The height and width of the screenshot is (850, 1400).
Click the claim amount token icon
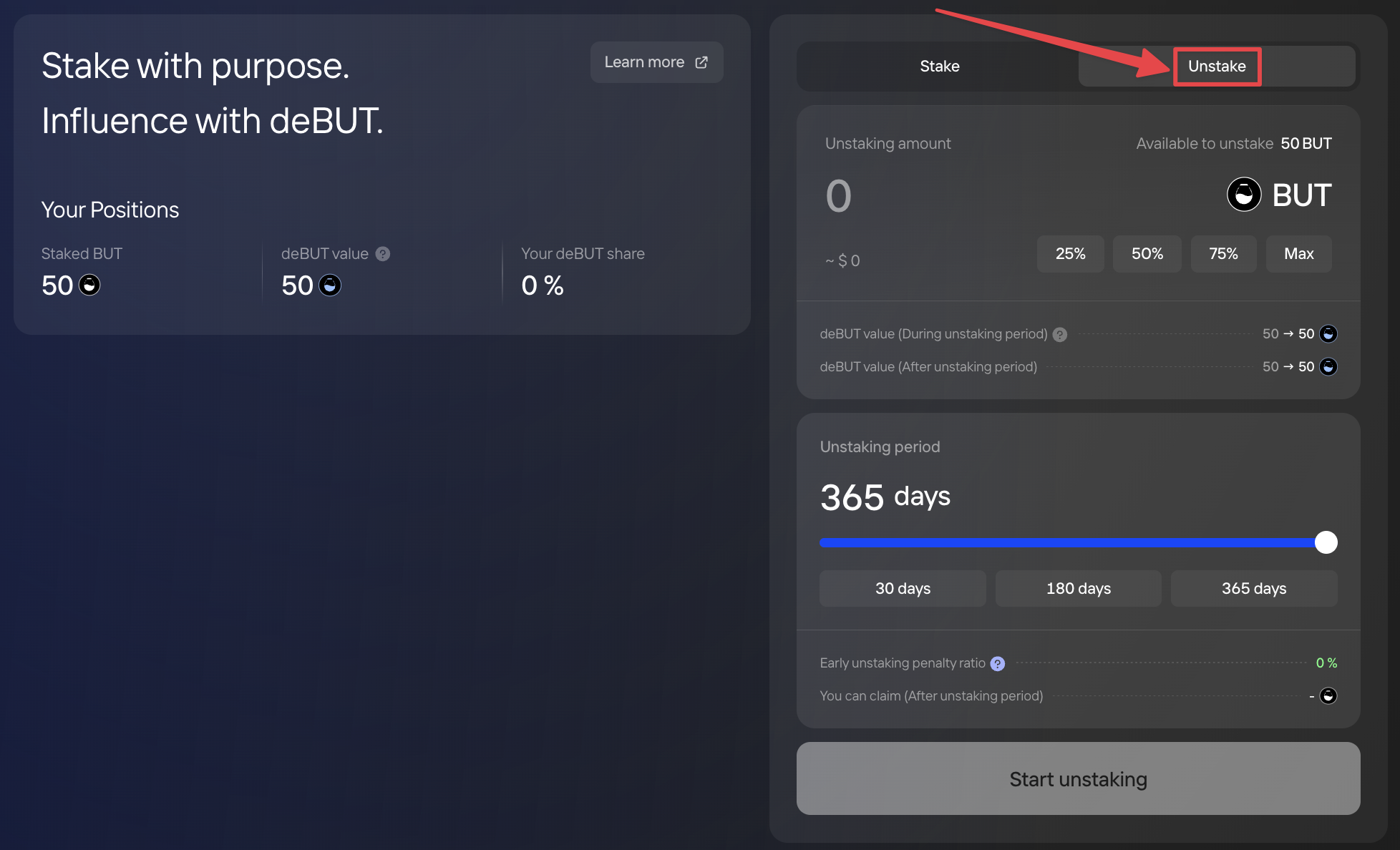pos(1328,696)
